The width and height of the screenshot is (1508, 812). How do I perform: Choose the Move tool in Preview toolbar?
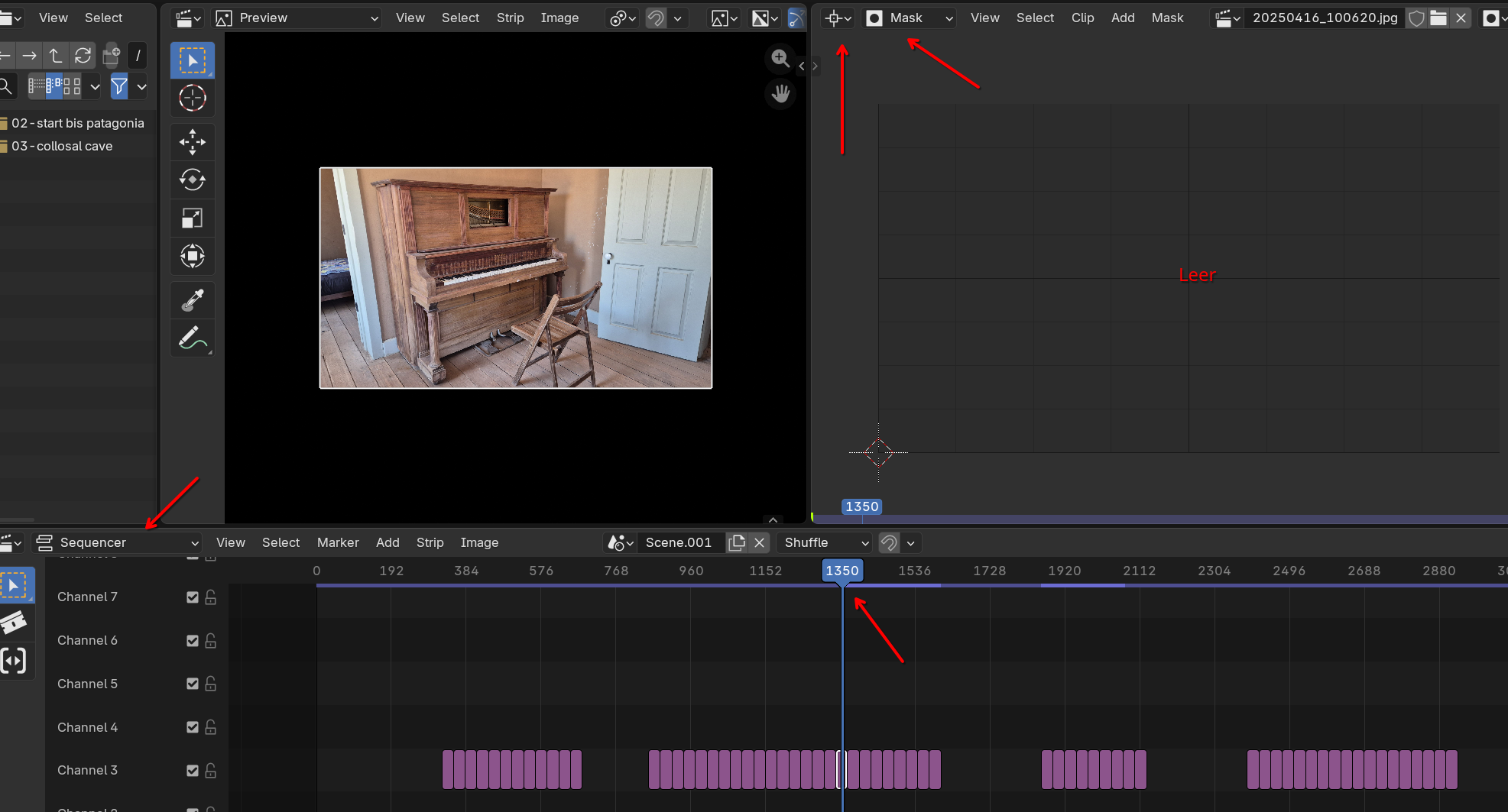coord(192,142)
